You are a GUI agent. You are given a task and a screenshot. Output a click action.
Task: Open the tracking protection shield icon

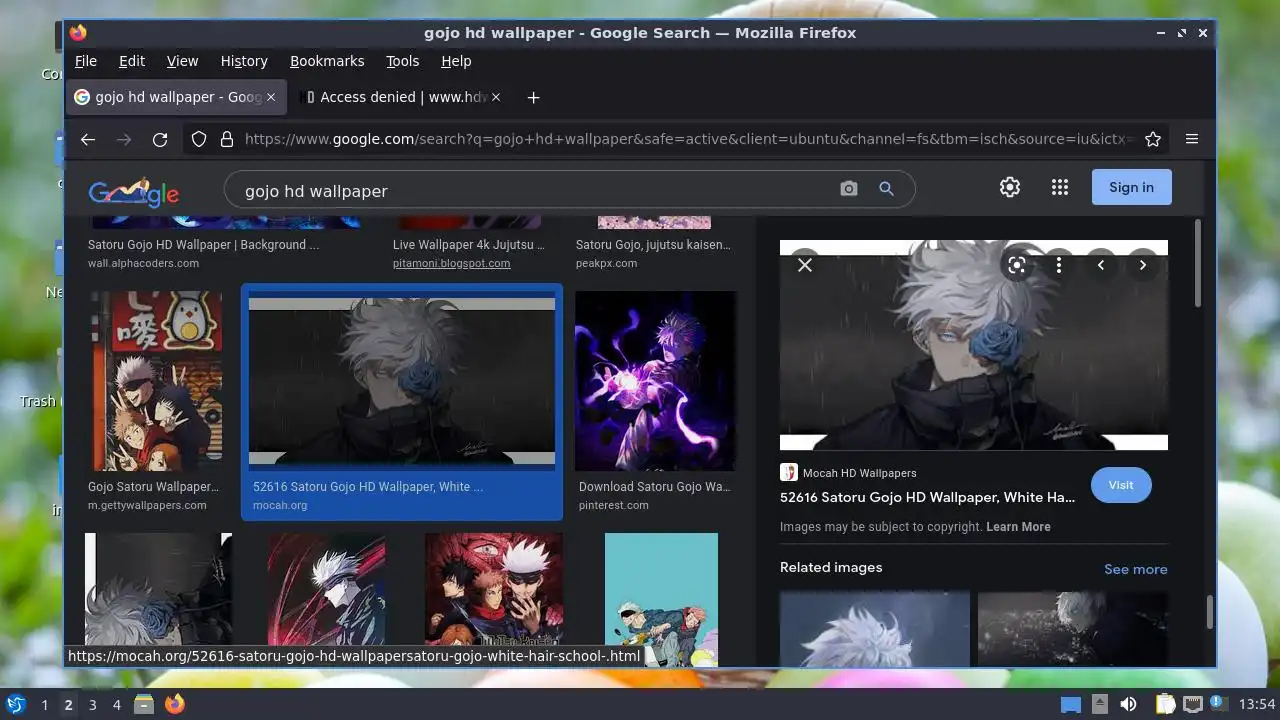(x=199, y=139)
